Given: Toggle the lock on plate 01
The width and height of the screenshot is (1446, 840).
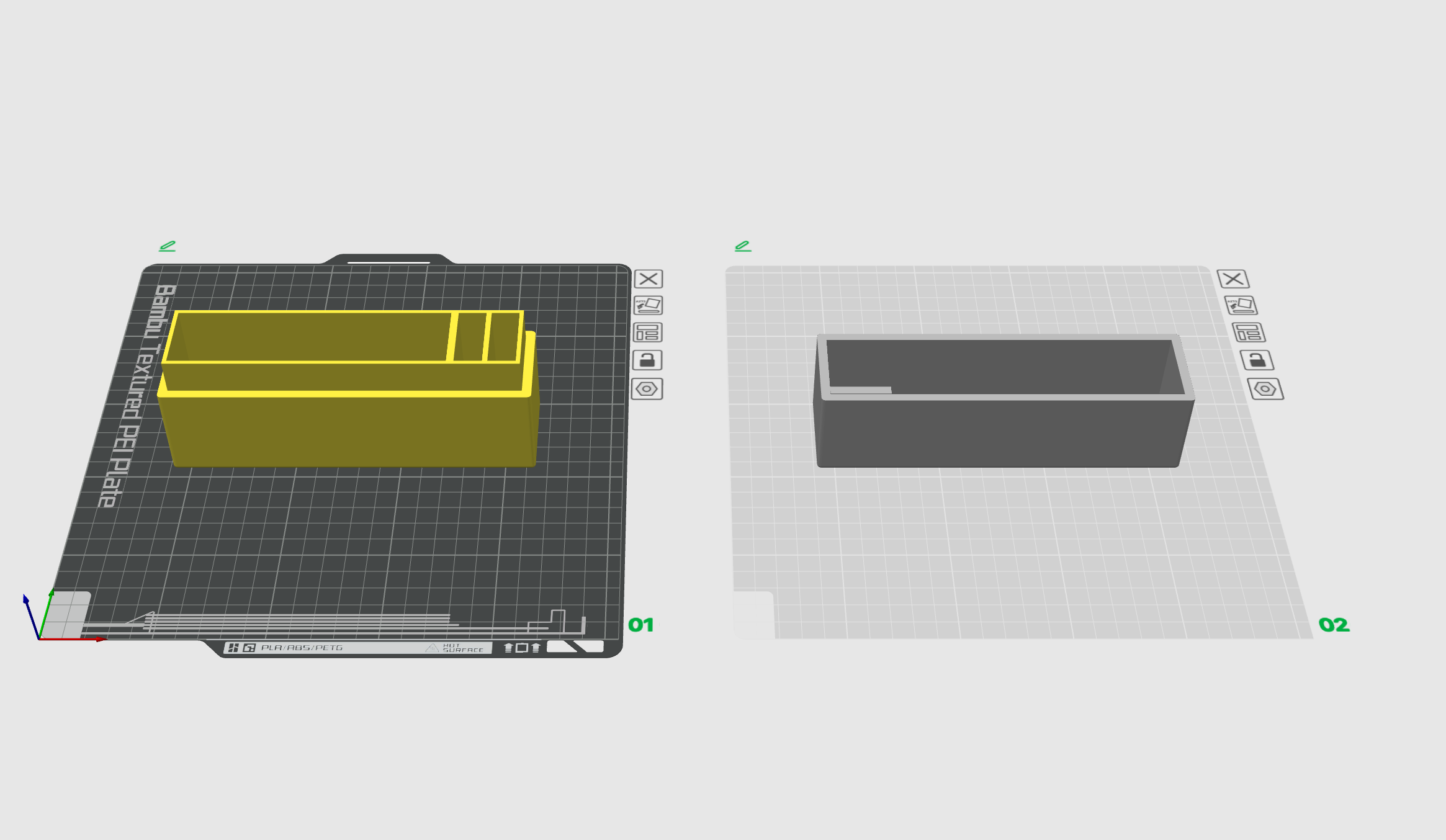Looking at the screenshot, I should pos(647,360).
